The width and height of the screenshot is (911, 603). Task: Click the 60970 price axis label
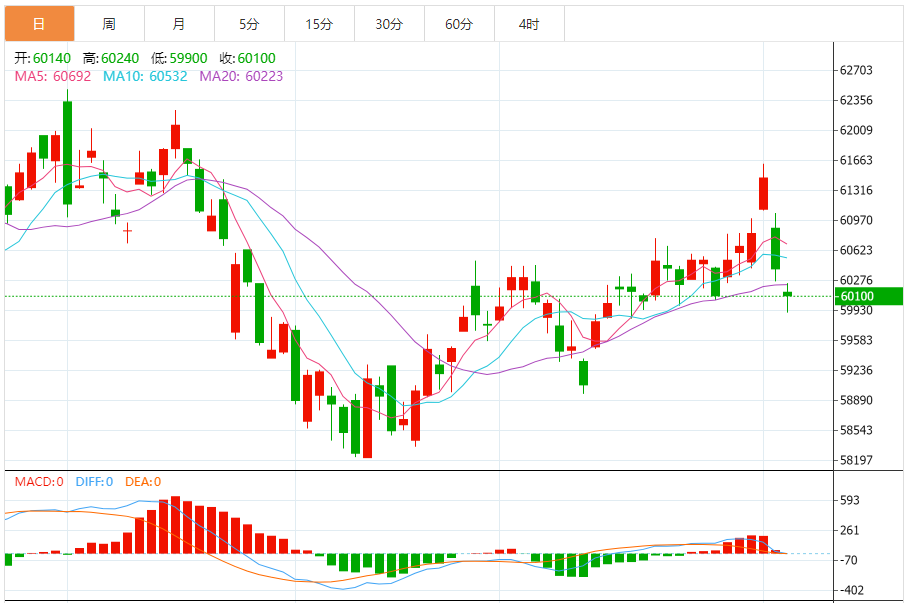tap(856, 220)
